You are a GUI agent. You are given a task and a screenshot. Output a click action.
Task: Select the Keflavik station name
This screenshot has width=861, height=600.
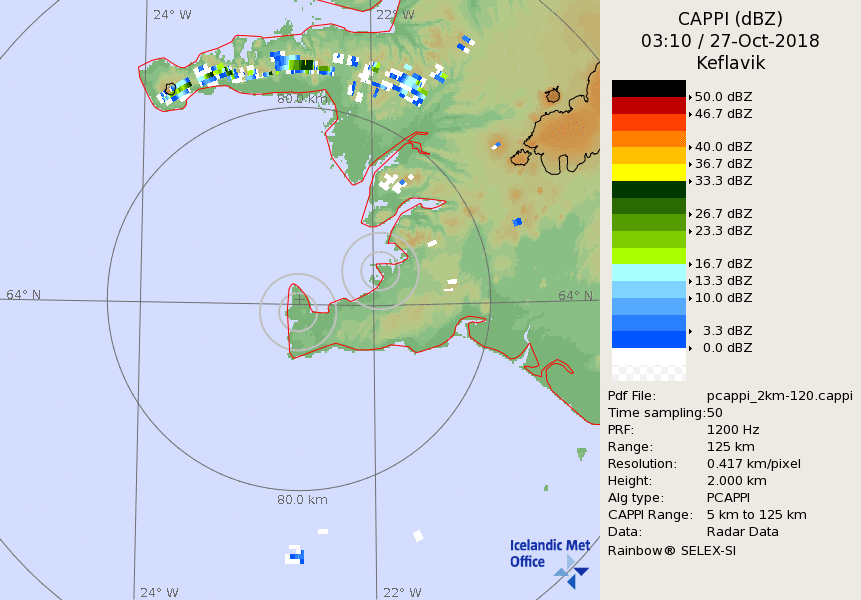point(730,63)
